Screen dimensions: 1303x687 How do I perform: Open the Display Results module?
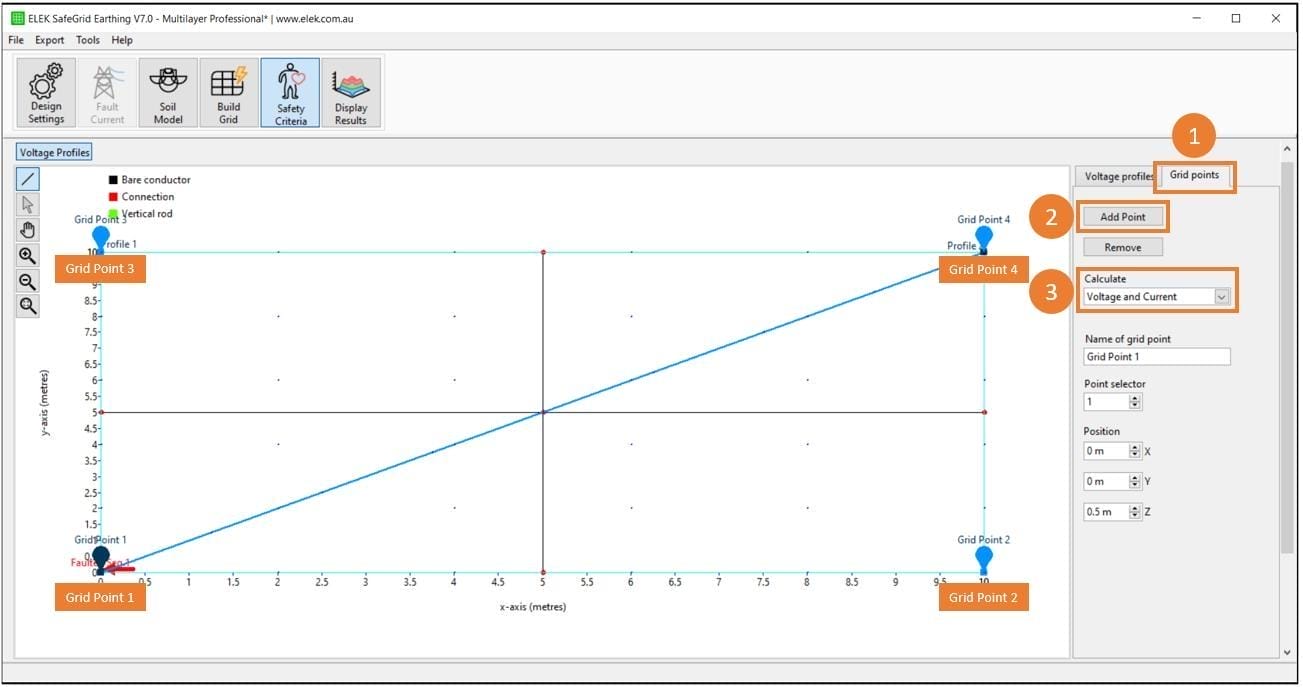point(351,93)
